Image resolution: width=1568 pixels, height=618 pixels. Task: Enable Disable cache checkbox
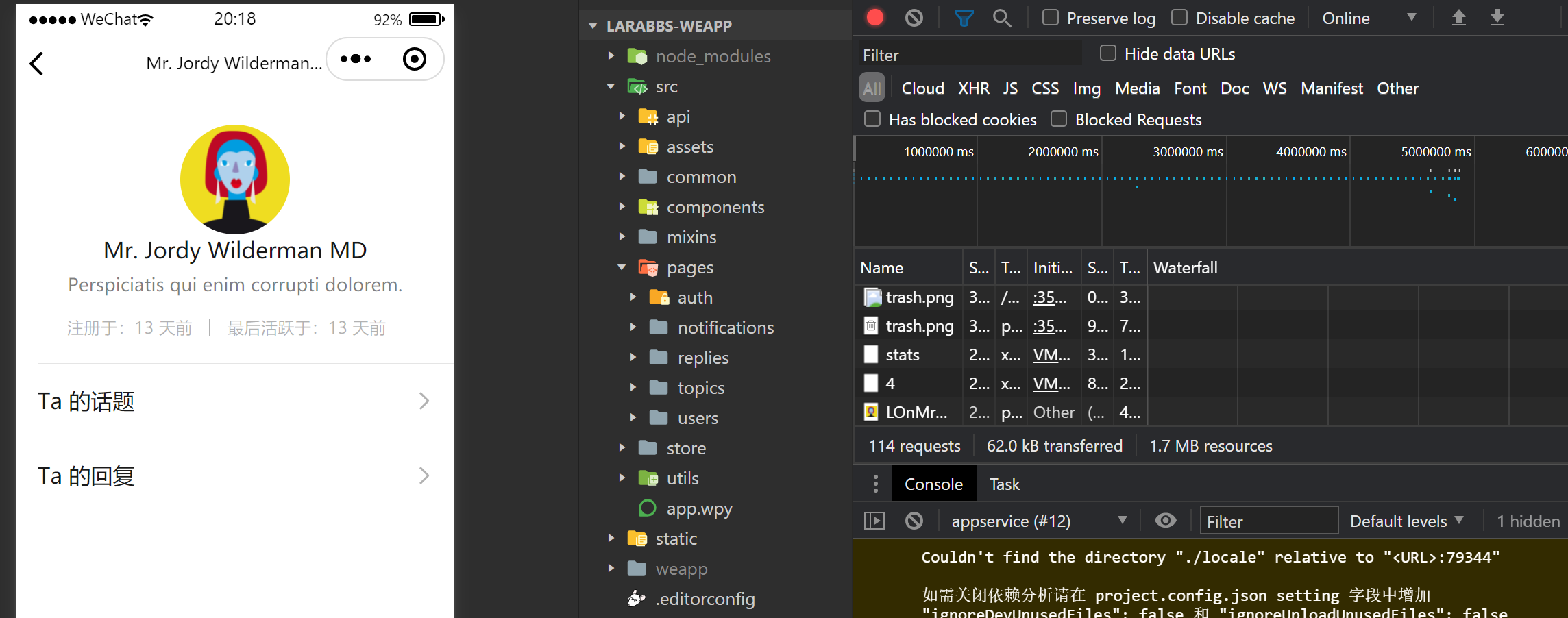pos(1179,17)
